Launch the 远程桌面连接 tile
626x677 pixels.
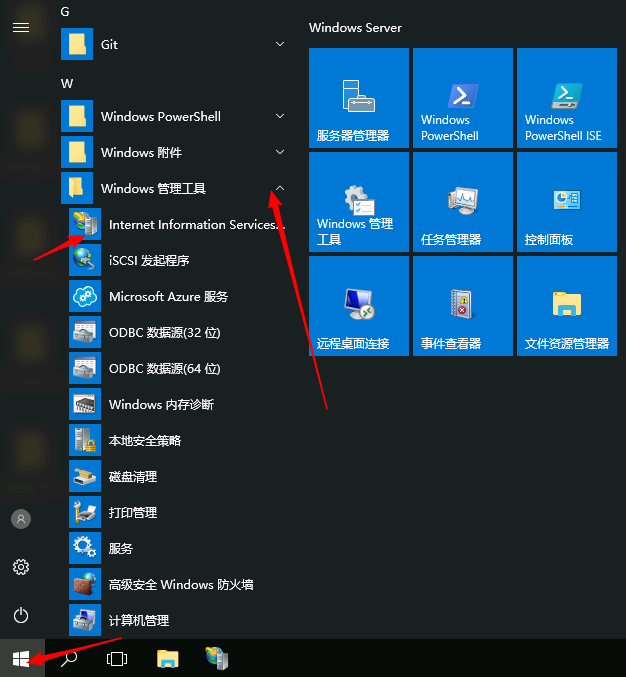[359, 306]
